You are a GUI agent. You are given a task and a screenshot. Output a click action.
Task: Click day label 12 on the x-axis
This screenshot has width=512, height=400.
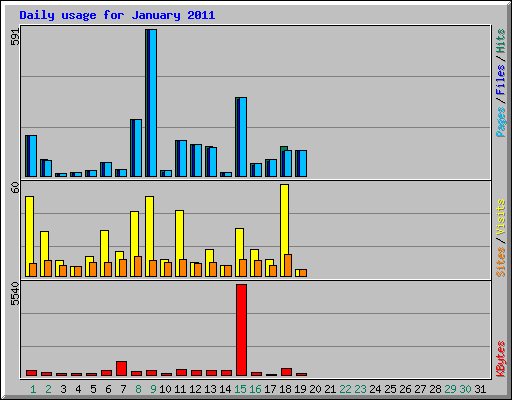(x=195, y=389)
